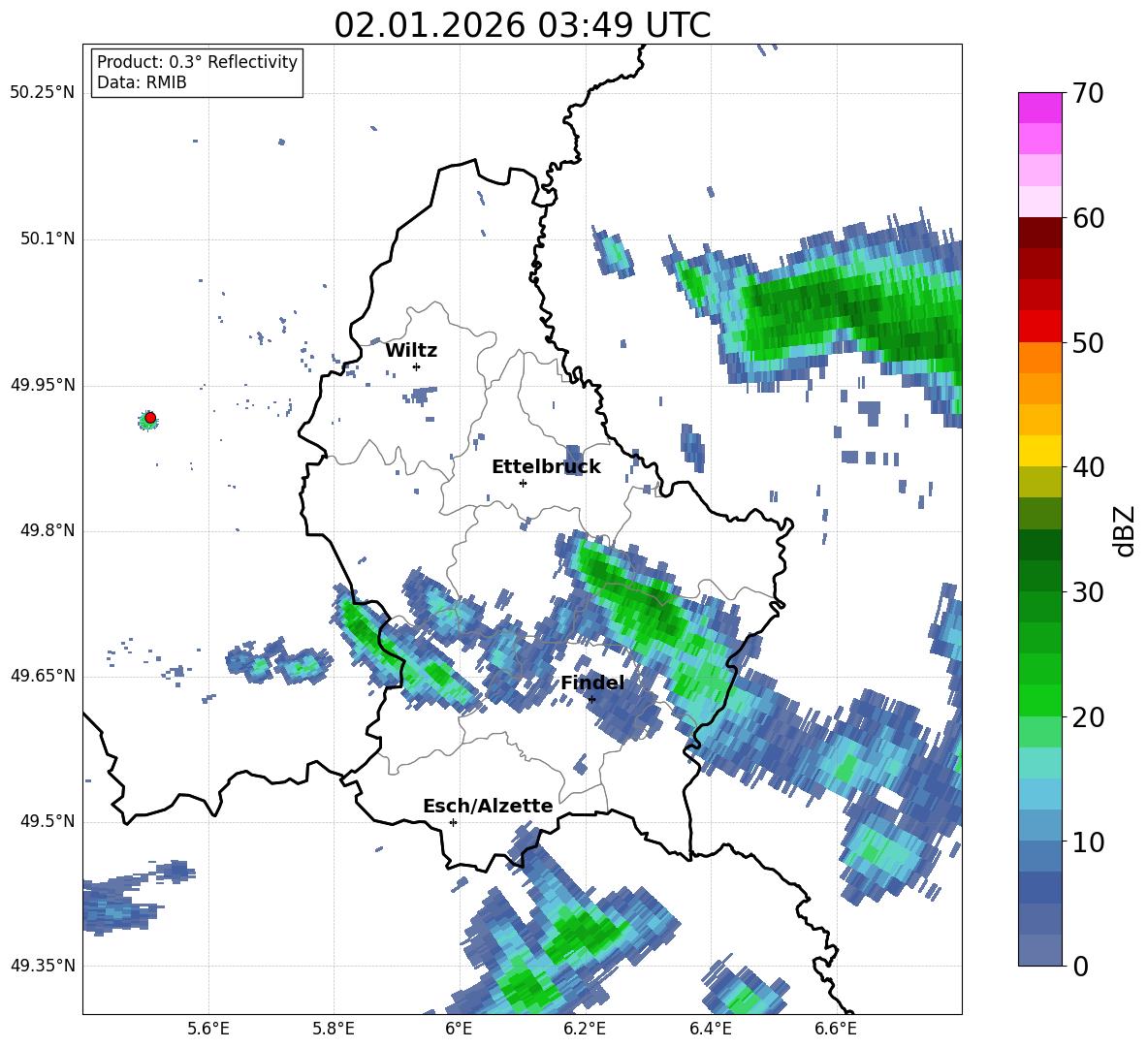Click the 10 colorbar tick label
This screenshot has height=1048, width=1148.
tap(1087, 842)
